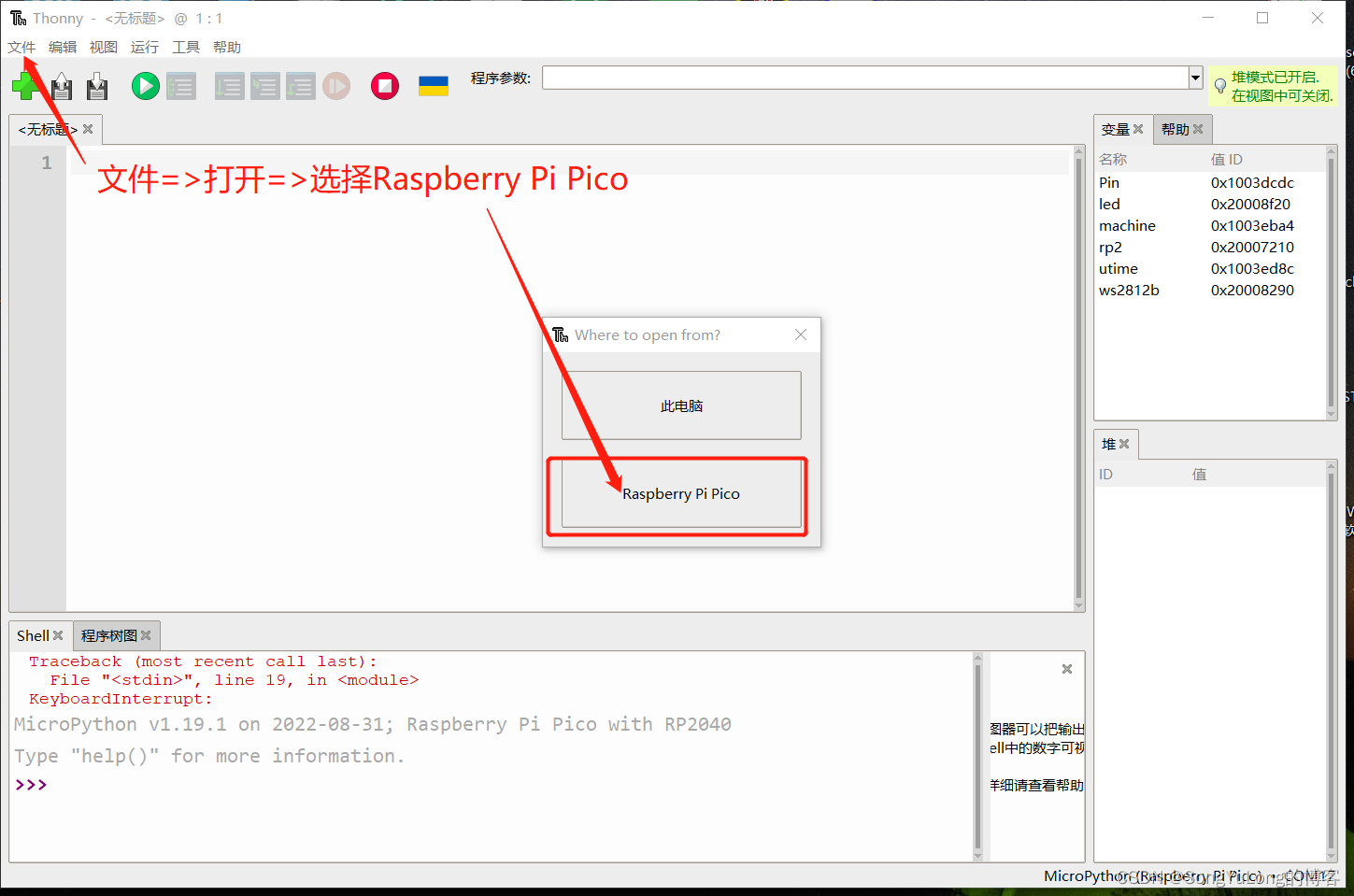
Task: Open the 工具 menu
Action: point(186,47)
